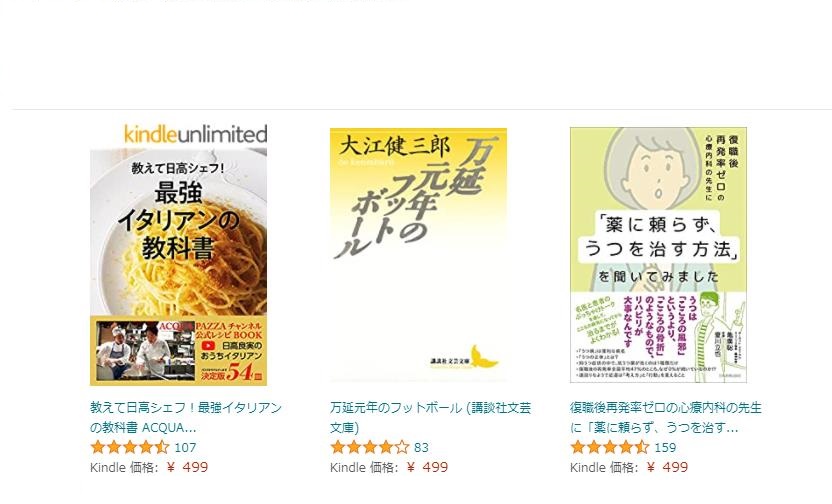Open the 薬に頼らず、うつを治す方法 book cover

(x=658, y=255)
